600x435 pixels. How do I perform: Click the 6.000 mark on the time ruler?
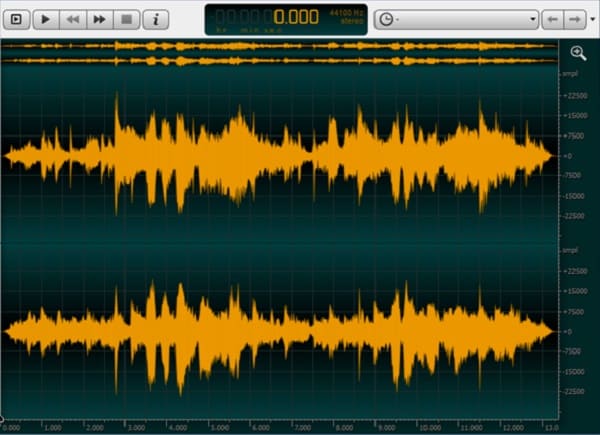pos(261,426)
